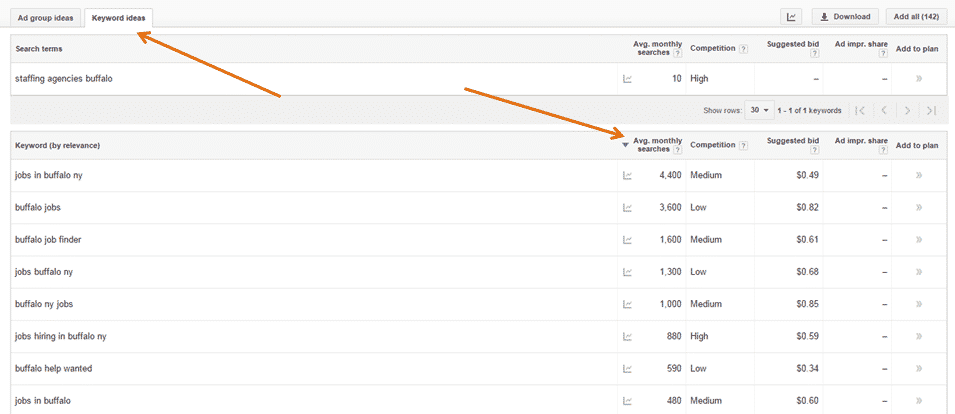Click High competition for jobs hiring in buffalo ny
The image size is (955, 414).
click(699, 336)
